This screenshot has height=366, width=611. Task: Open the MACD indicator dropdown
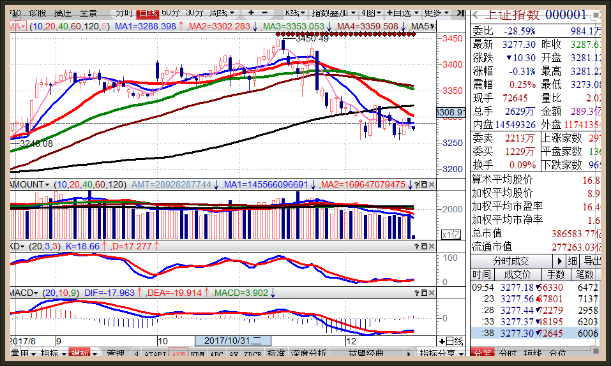click(24, 293)
